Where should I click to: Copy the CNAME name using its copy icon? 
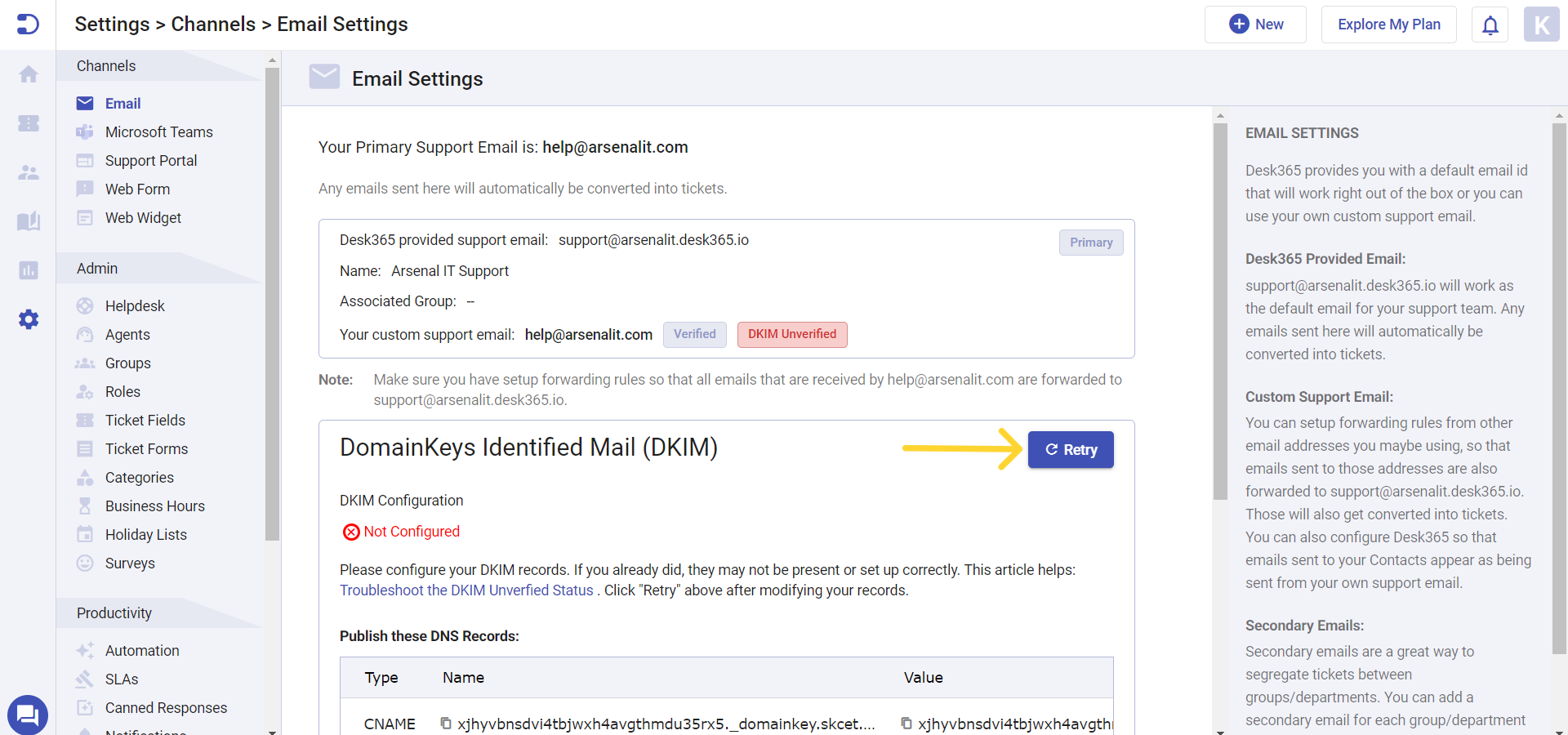445,724
